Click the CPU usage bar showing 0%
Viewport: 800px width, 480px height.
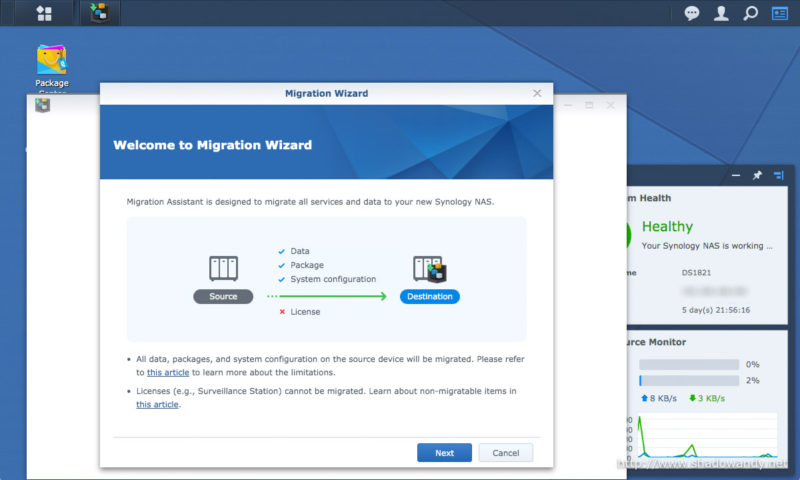pyautogui.click(x=689, y=364)
